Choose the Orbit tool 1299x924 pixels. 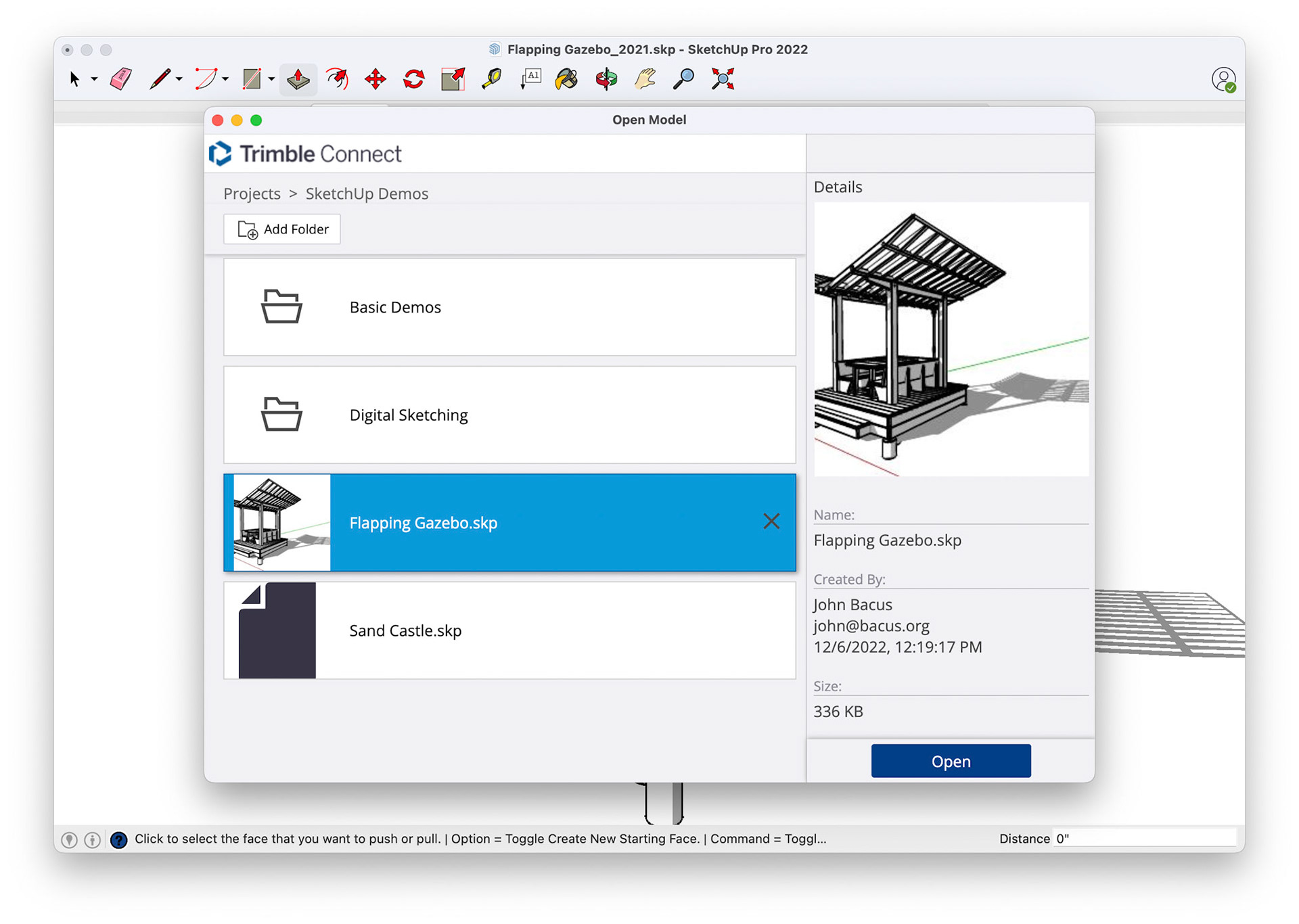pyautogui.click(x=606, y=79)
